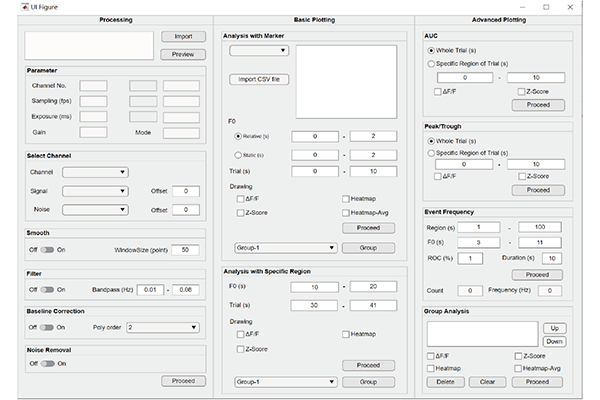
Task: Click the Up button in Group Analysis
Action: [x=554, y=328]
